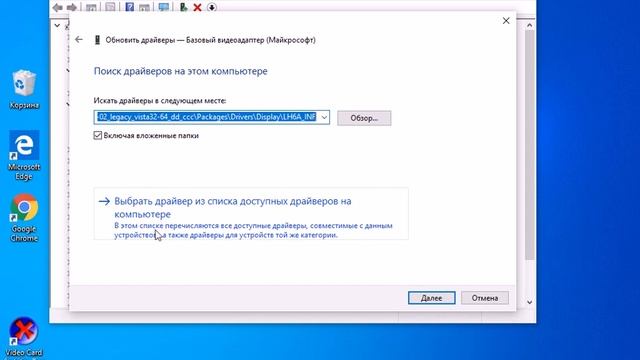Collapse the root tree node in Device Manager

(x=57, y=25)
